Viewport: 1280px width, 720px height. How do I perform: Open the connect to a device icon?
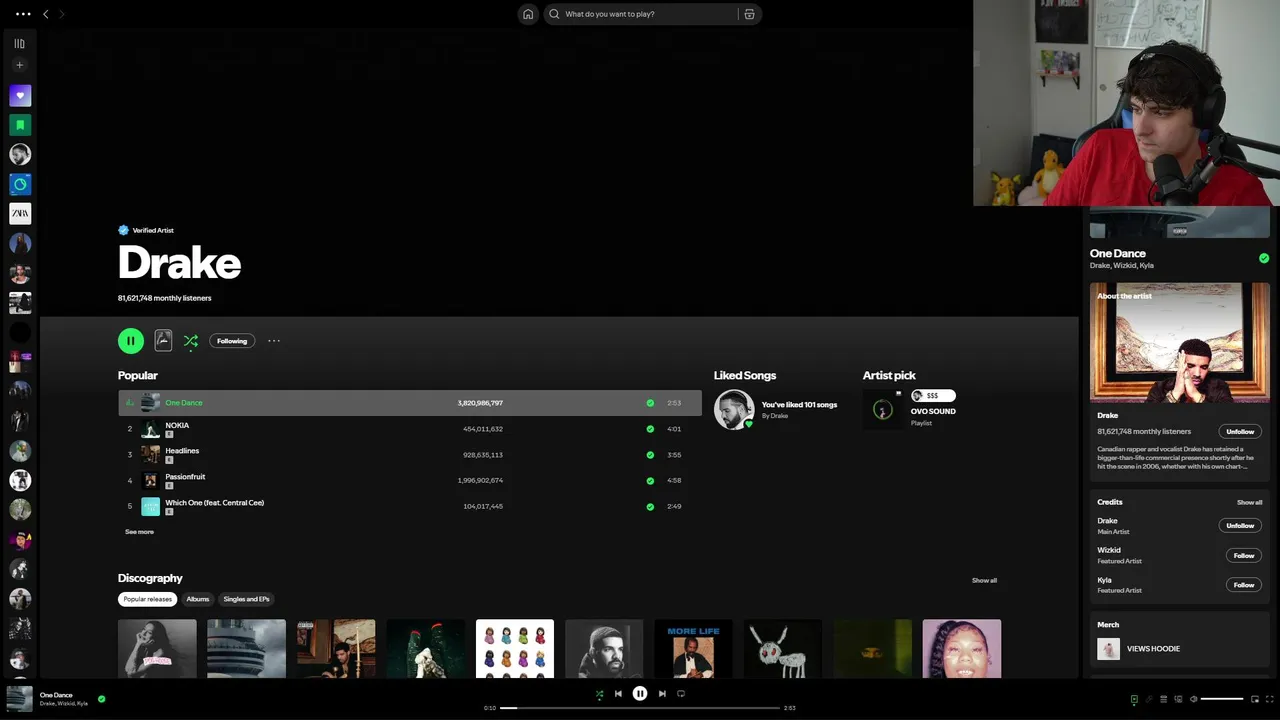[1178, 699]
